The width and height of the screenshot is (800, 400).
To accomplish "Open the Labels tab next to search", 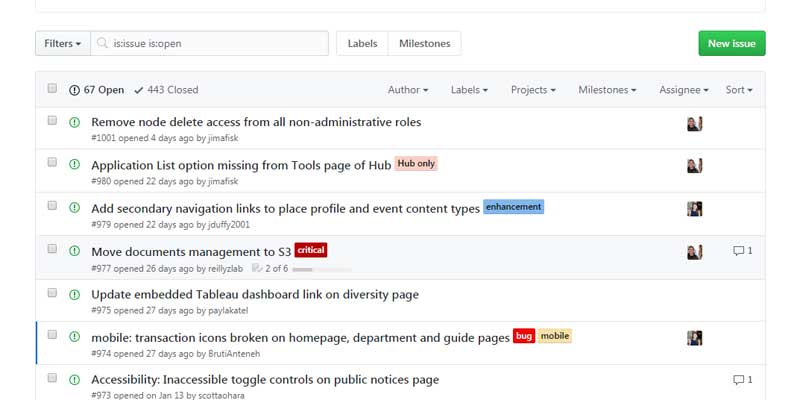I will [x=362, y=44].
